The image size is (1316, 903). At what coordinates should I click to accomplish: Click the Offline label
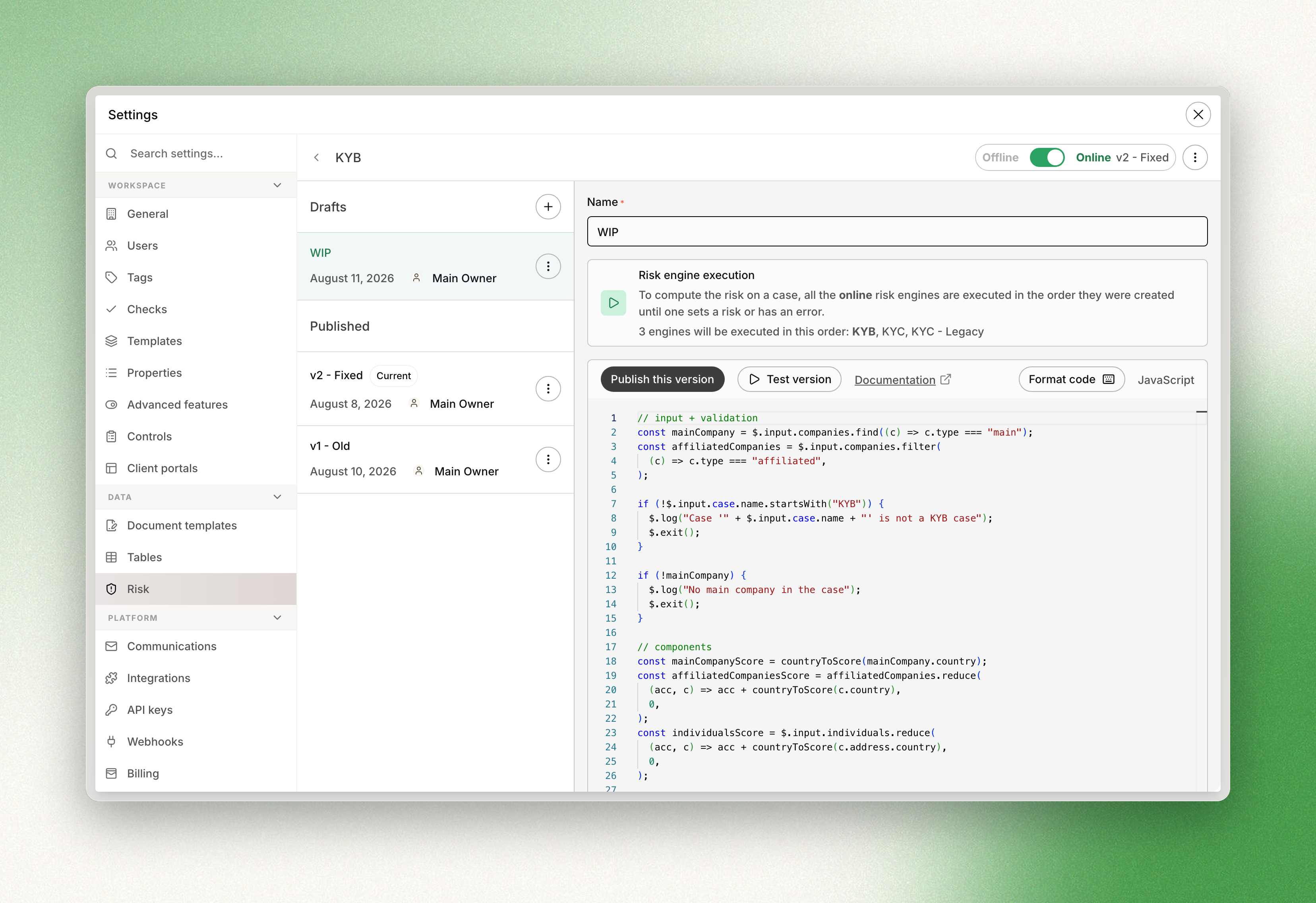1000,157
